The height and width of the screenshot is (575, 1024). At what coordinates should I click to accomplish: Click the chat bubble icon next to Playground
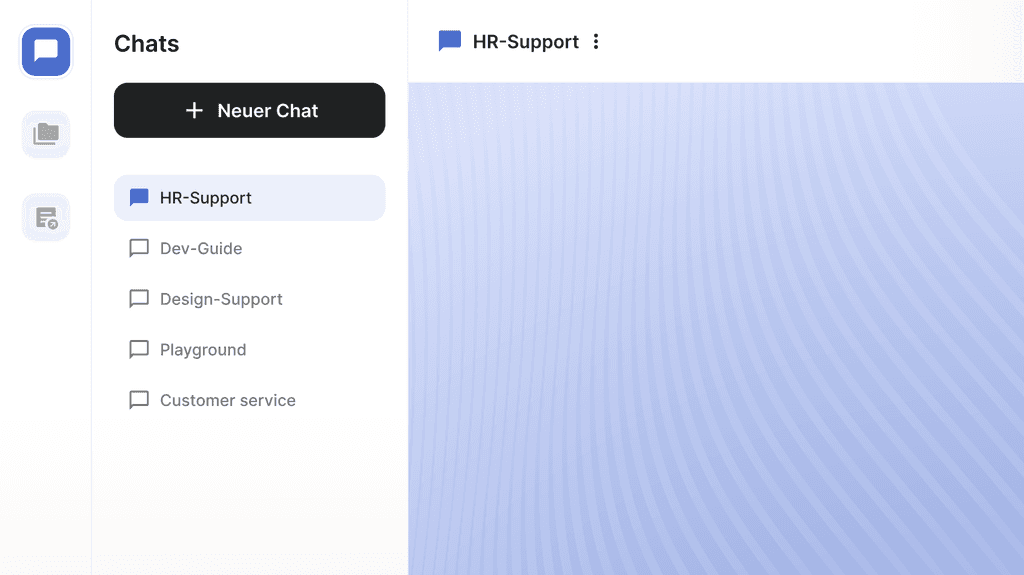pyautogui.click(x=139, y=350)
